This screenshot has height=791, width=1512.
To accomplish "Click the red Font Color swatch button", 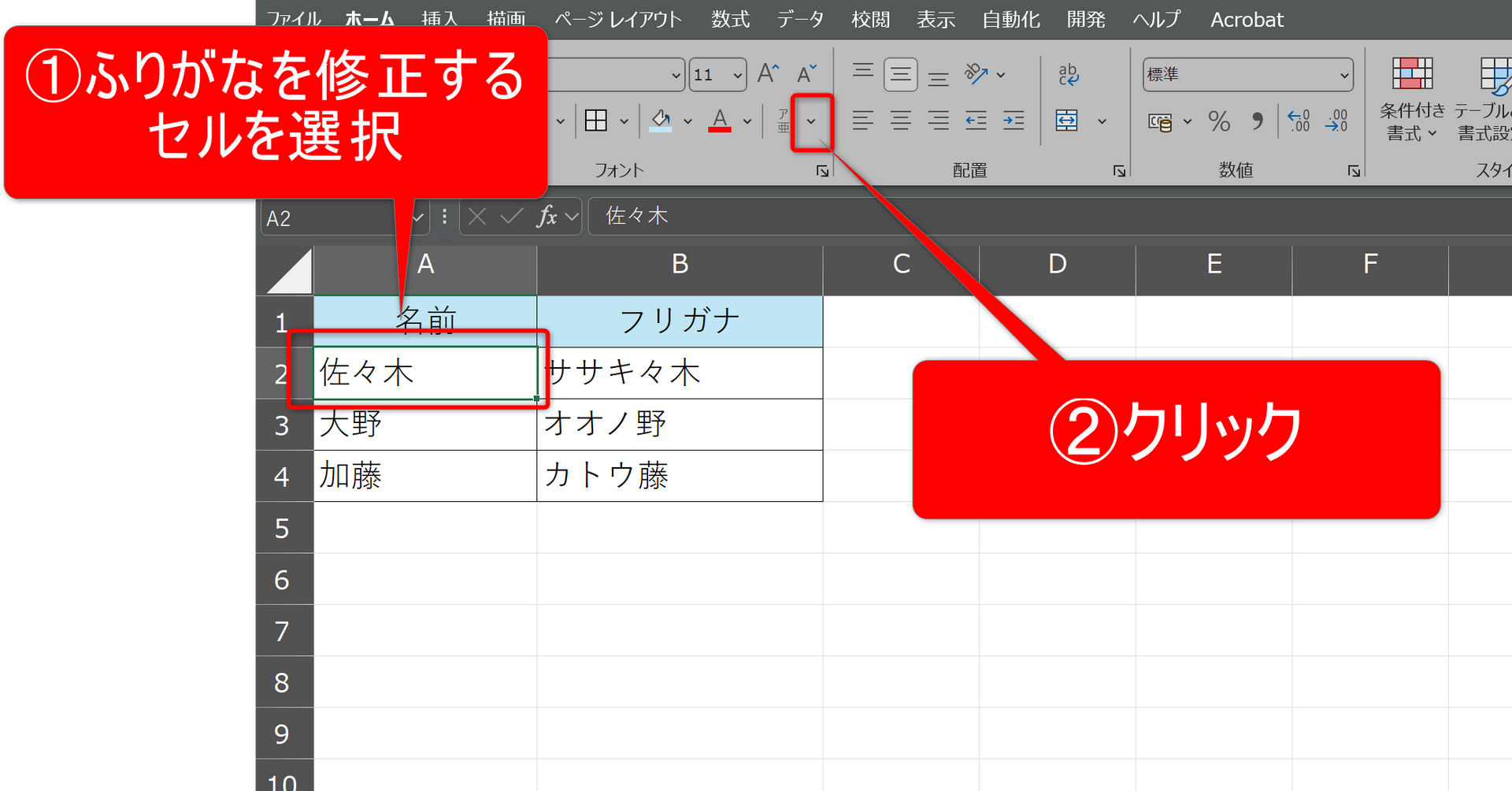I will click(x=719, y=121).
